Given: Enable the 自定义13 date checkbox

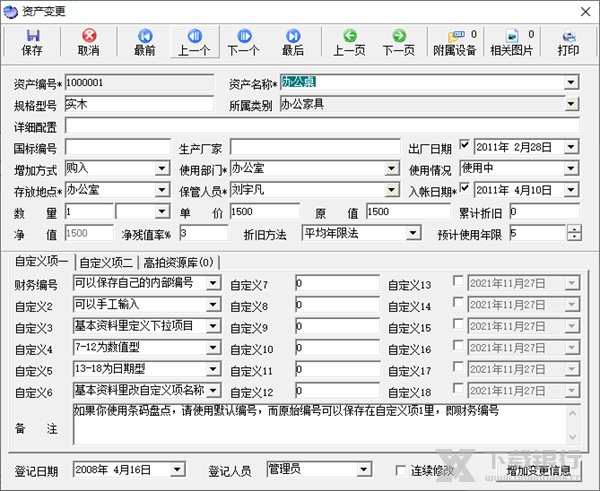Looking at the screenshot, I should coord(458,281).
